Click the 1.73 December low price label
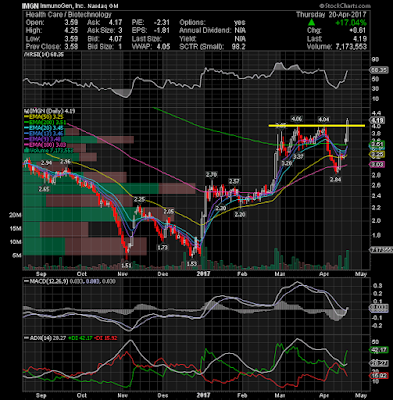This screenshot has width=393, height=400. pyautogui.click(x=162, y=247)
